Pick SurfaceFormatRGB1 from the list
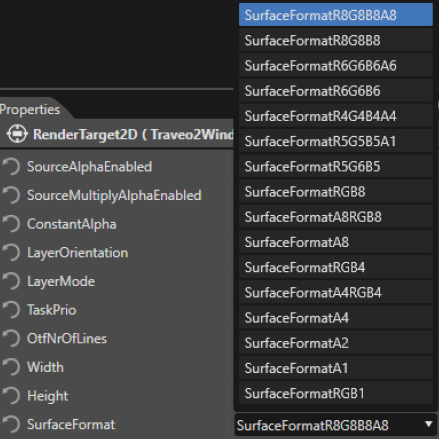Viewport: 439px width, 439px height. (x=336, y=393)
